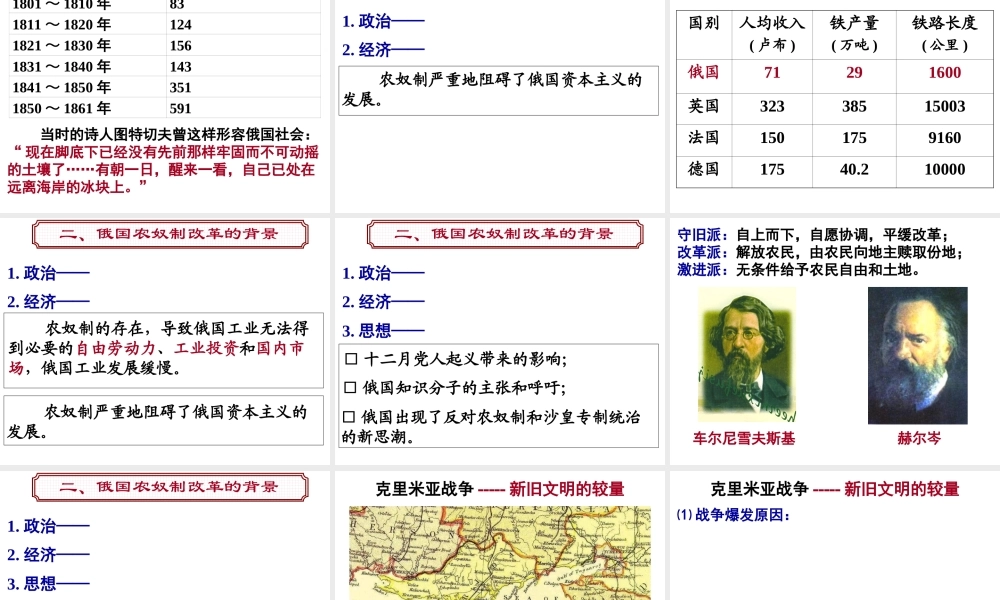
Task: Click the 1821～1830年 row label
Action: (62, 45)
